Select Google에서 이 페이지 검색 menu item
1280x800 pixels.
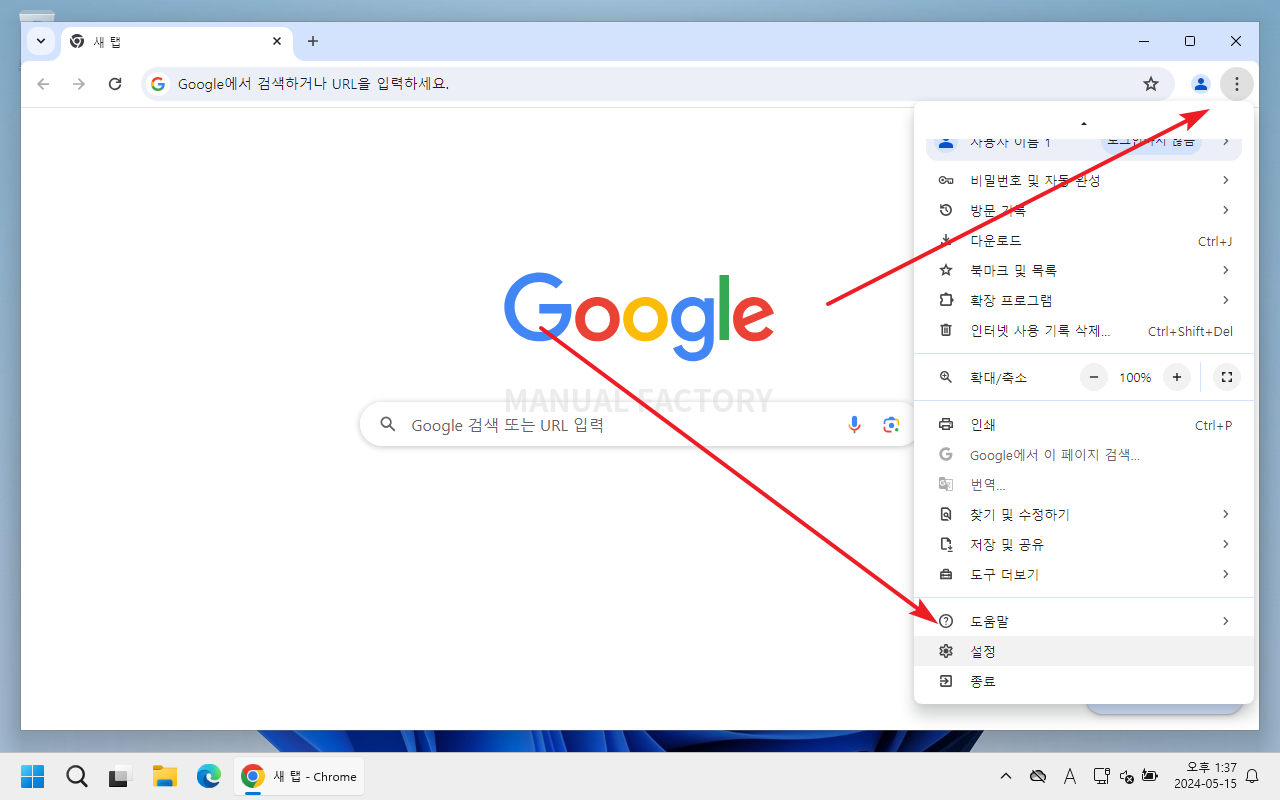1083,455
